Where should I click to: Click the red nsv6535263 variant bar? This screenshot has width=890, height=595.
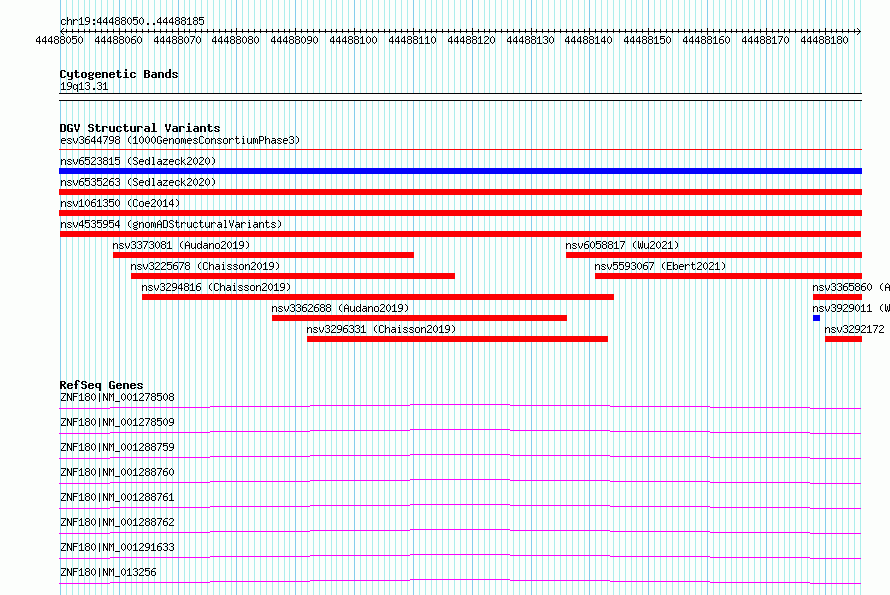click(x=460, y=192)
